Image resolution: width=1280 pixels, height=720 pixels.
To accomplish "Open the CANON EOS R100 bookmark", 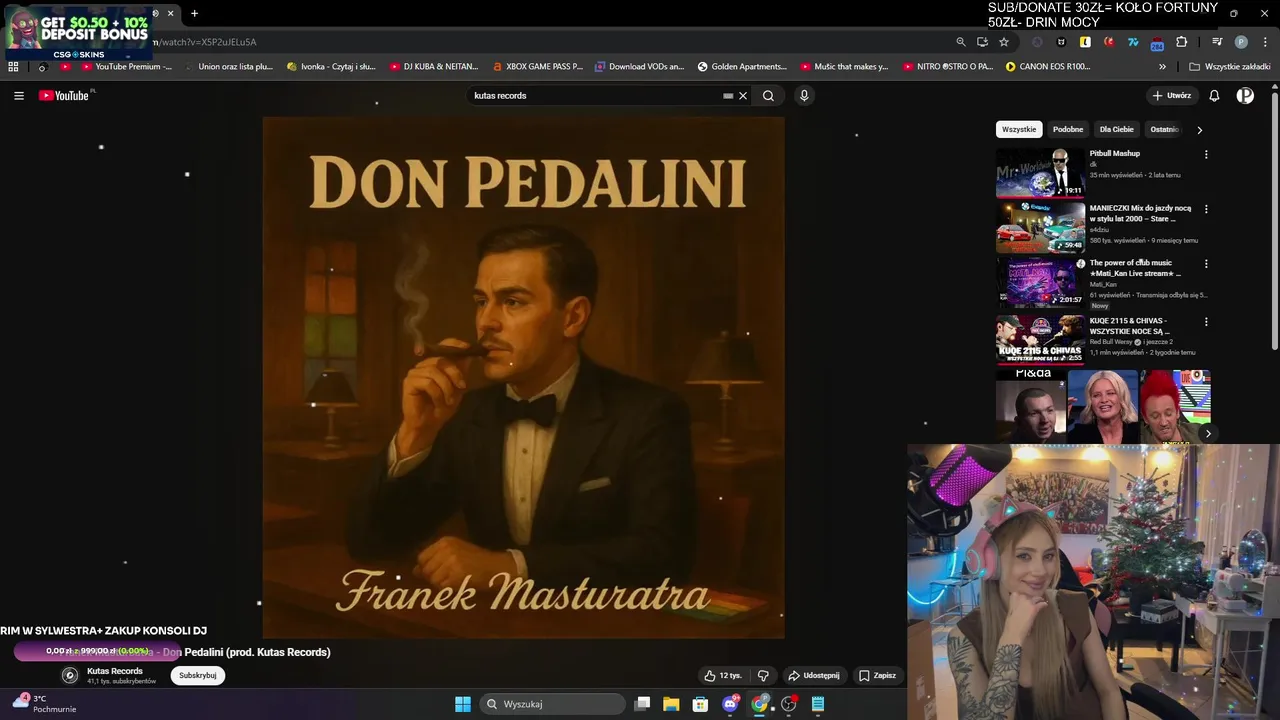I will 1048,67.
